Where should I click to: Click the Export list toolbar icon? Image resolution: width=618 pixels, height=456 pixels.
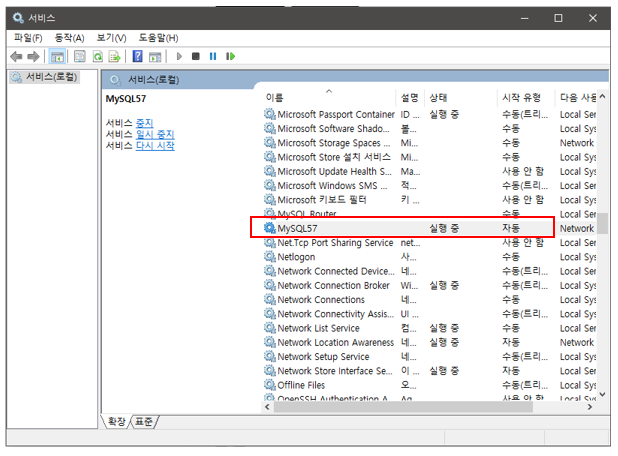coord(115,57)
